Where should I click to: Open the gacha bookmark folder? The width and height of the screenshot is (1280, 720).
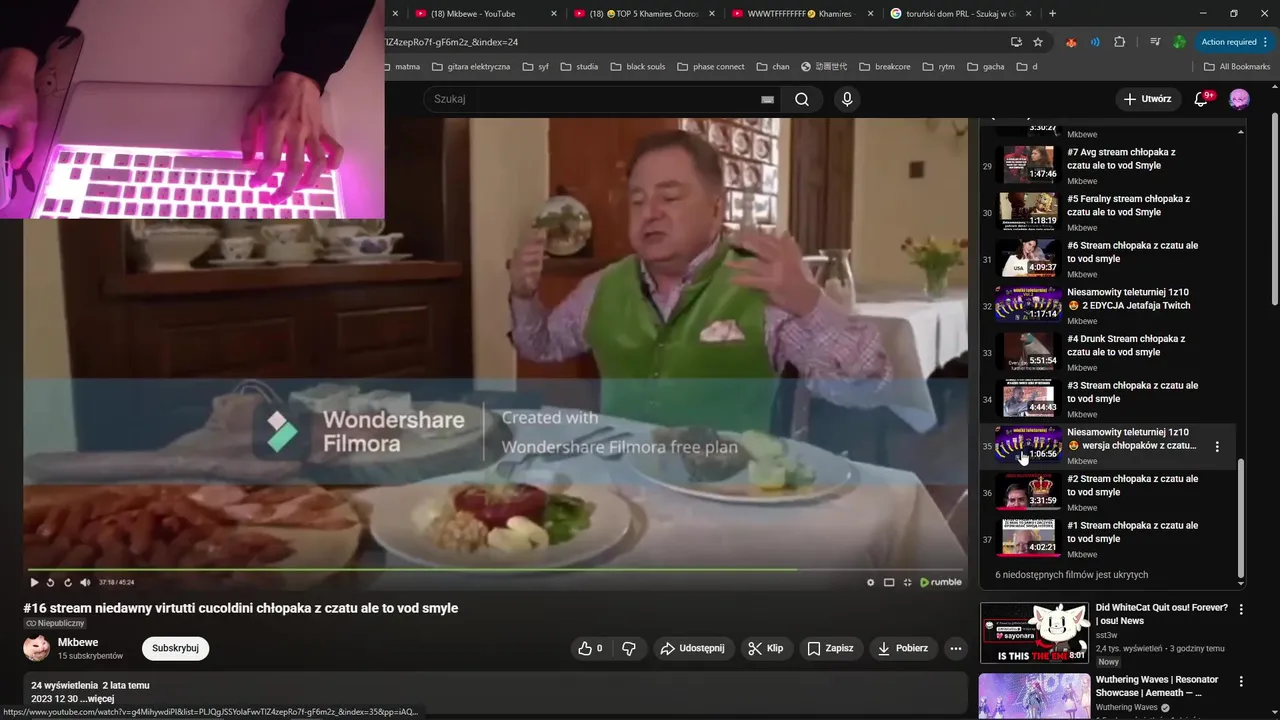point(985,67)
